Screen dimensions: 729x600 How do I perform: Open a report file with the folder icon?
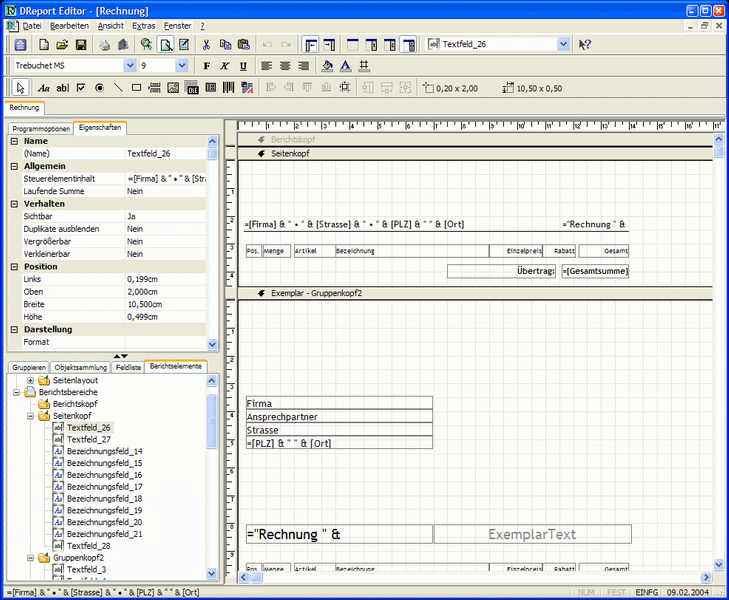(x=62, y=45)
